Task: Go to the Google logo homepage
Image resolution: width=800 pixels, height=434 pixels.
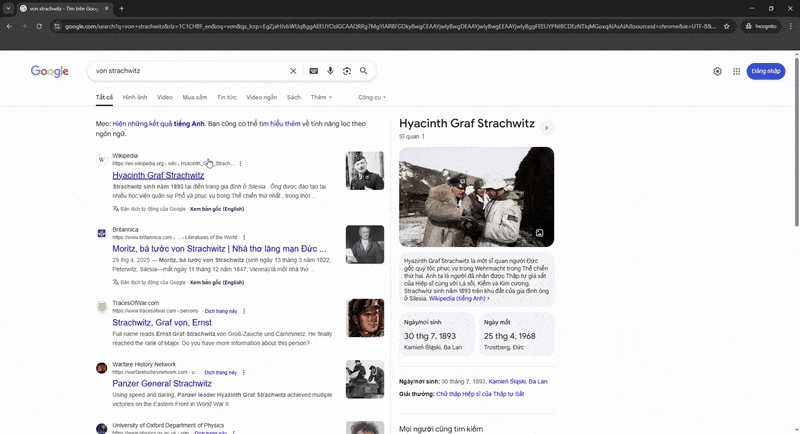Action: 49,71
